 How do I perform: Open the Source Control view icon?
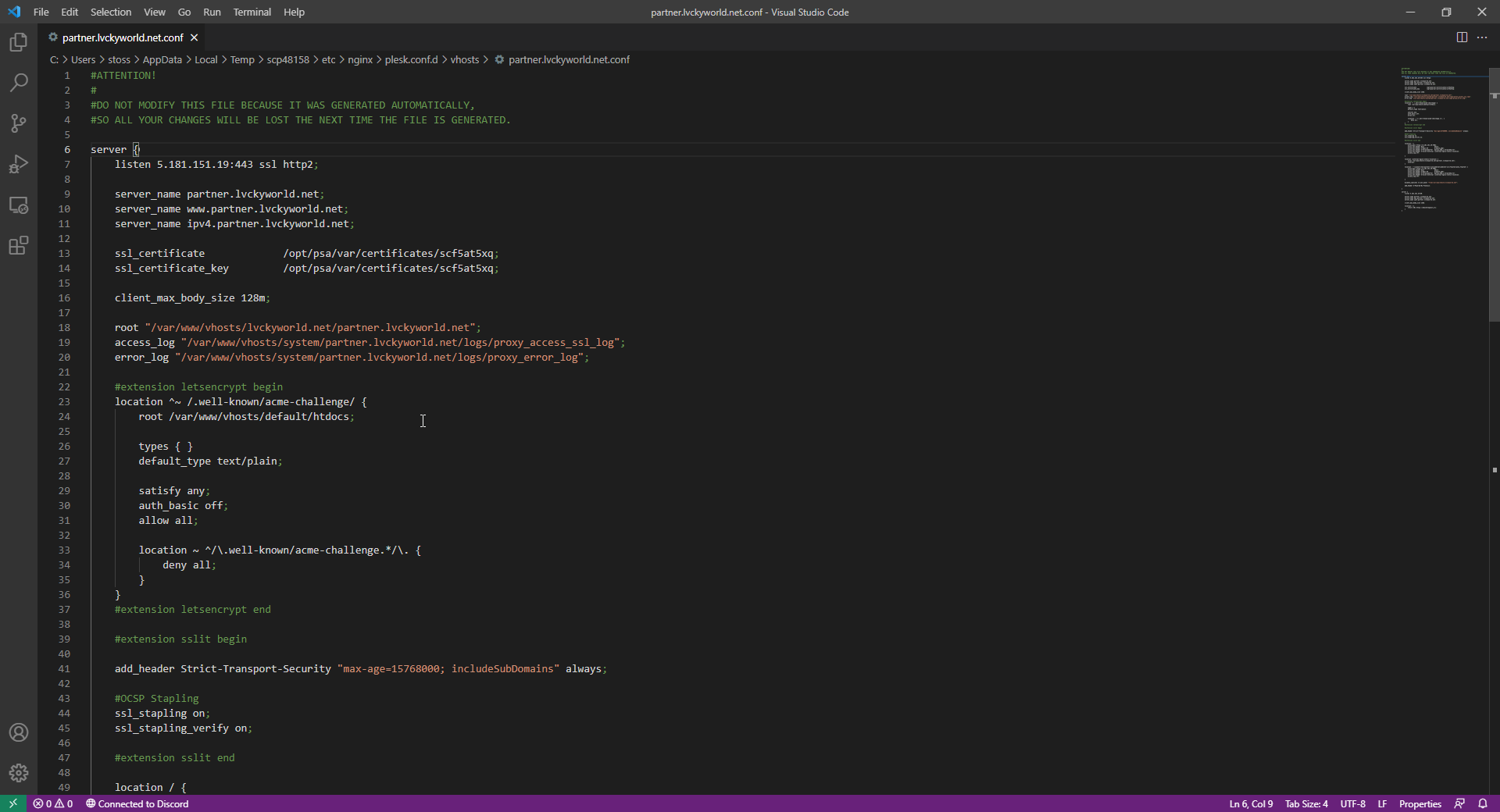pyautogui.click(x=19, y=123)
